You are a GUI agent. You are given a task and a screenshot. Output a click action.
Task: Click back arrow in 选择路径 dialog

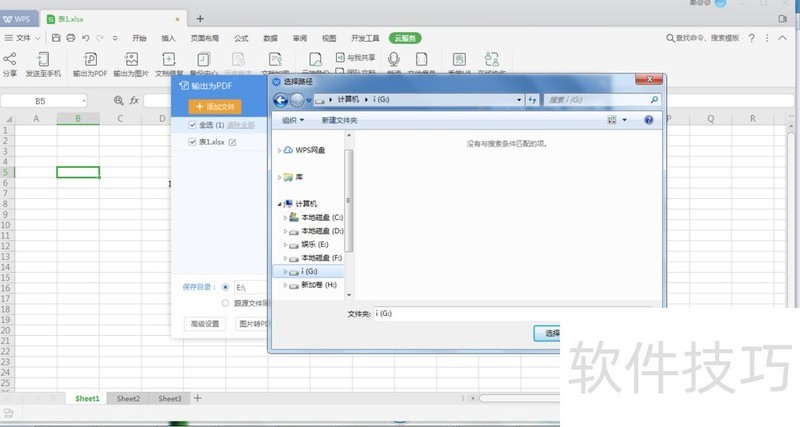(x=281, y=100)
